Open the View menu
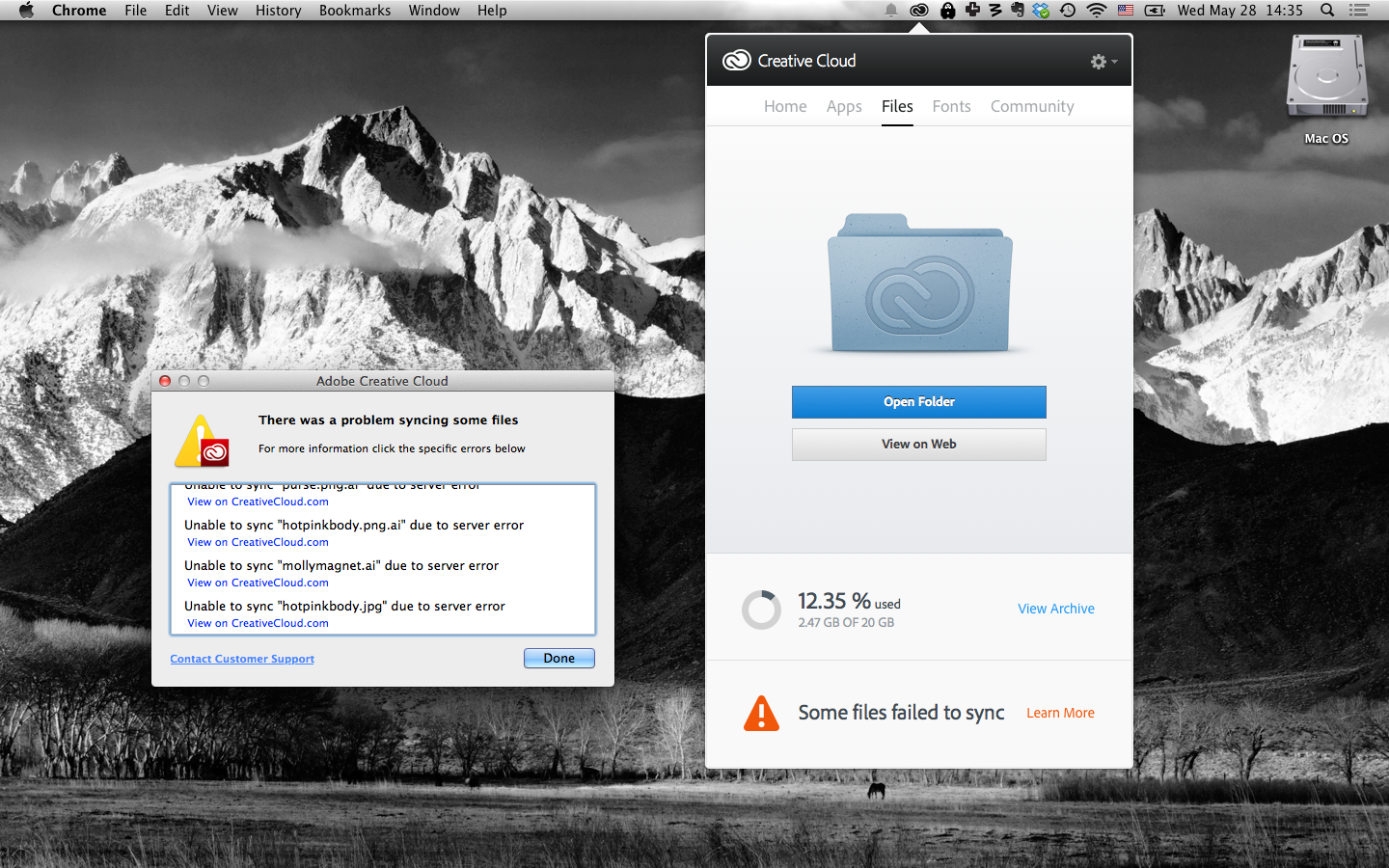 pos(223,11)
